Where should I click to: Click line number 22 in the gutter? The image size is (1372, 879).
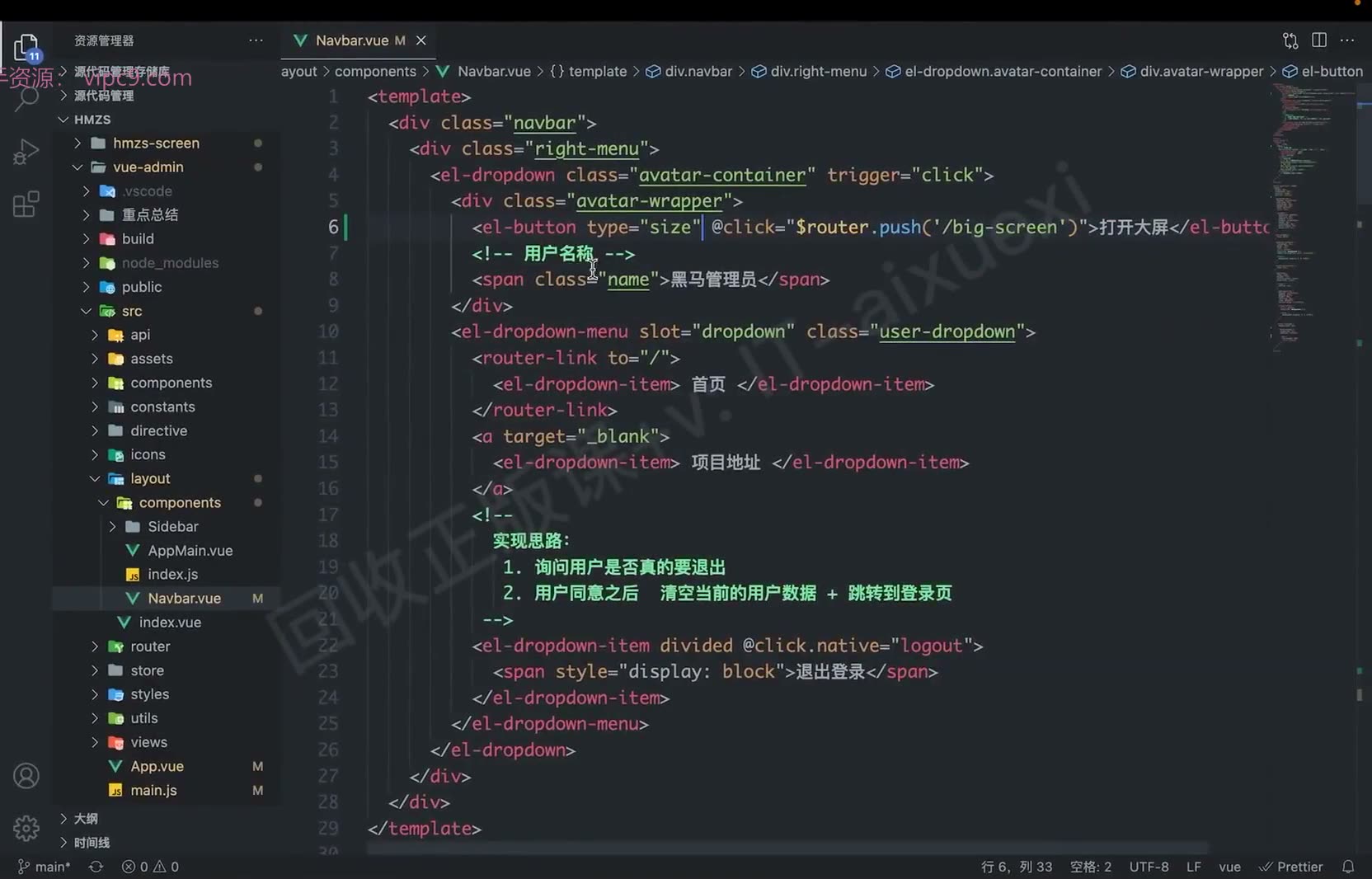[328, 645]
